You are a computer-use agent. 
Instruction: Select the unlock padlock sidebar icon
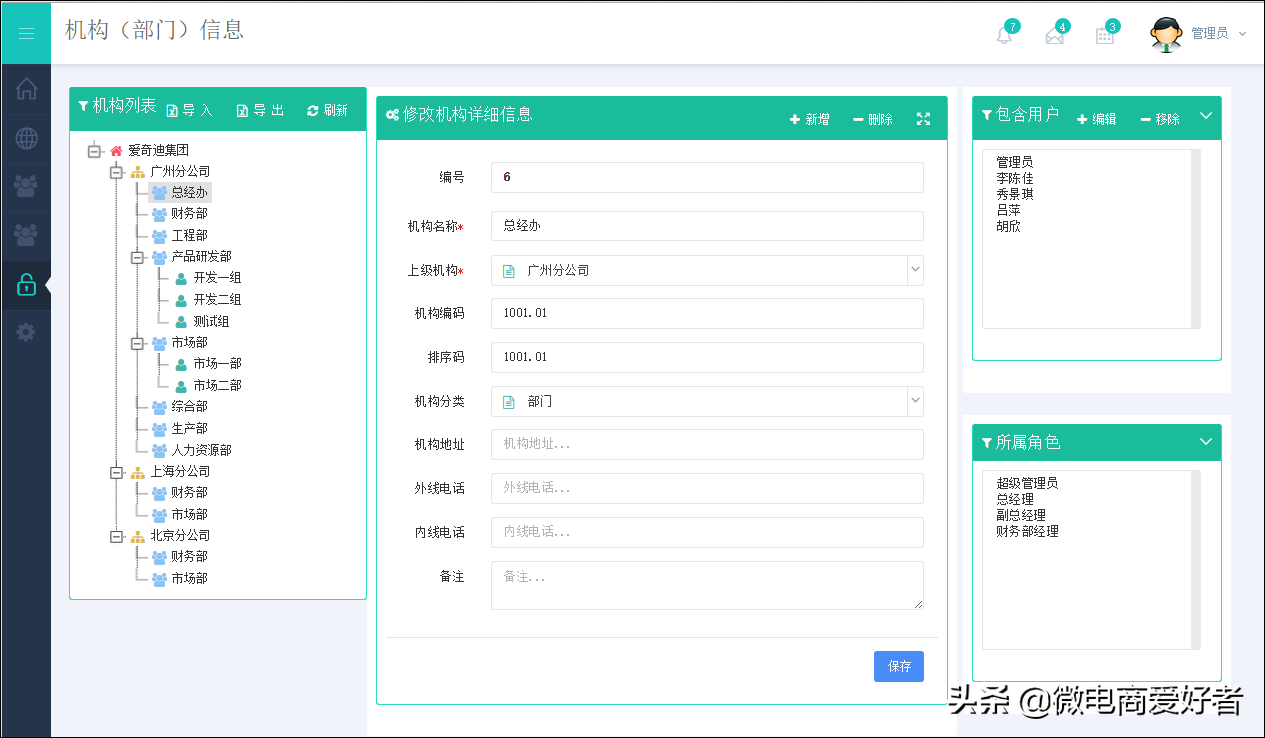coord(26,285)
